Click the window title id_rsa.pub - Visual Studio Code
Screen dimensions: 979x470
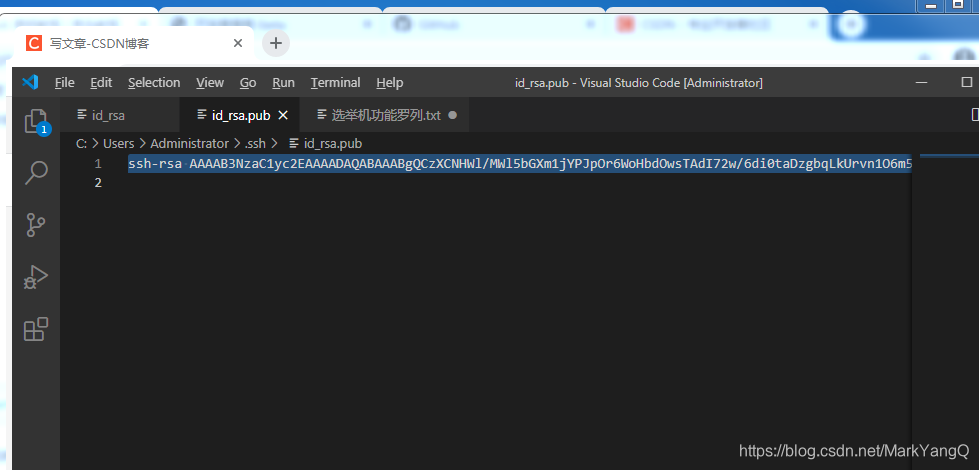click(638, 82)
